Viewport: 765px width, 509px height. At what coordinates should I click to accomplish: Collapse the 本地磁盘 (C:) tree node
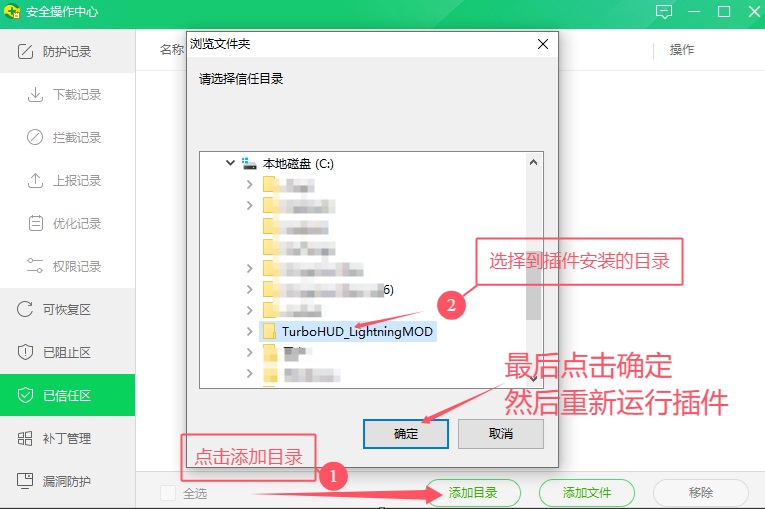point(231,162)
